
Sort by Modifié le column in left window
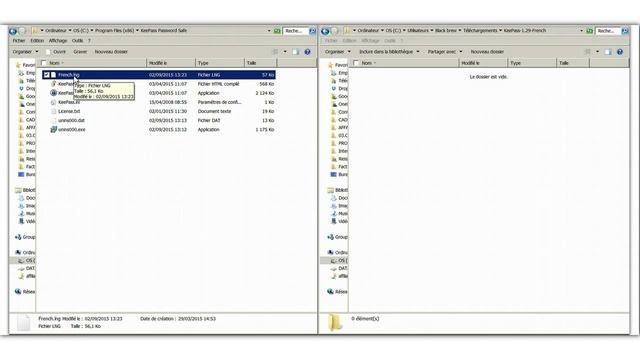pyautogui.click(x=171, y=63)
